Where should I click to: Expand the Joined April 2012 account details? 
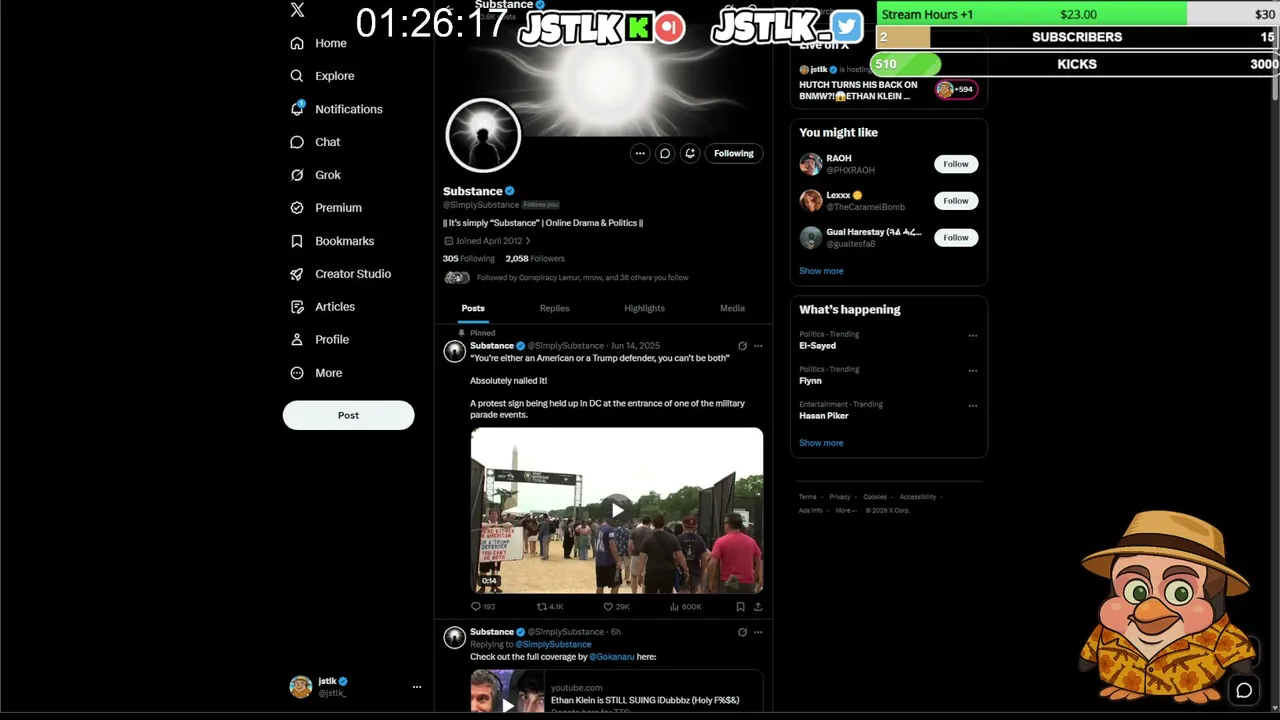488,241
